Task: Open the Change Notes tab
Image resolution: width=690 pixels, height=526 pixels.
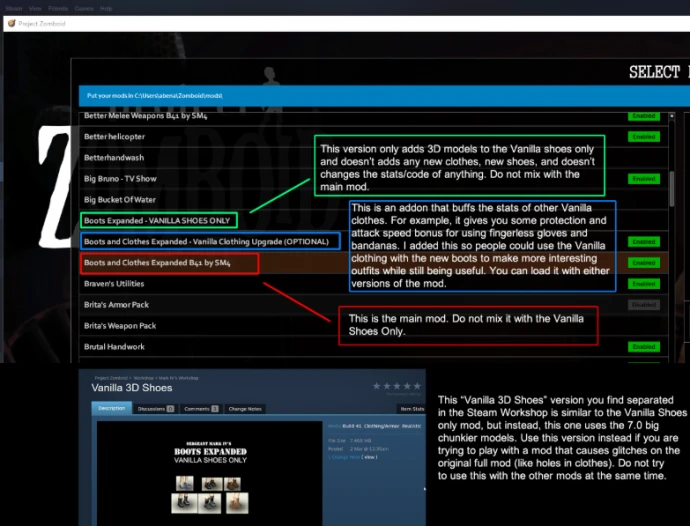Action: click(246, 409)
